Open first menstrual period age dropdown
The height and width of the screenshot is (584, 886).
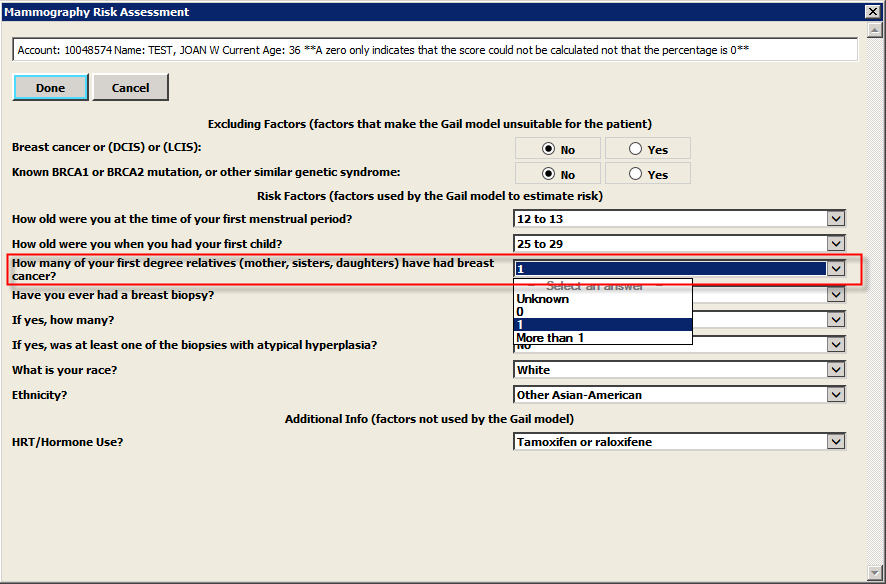(836, 219)
